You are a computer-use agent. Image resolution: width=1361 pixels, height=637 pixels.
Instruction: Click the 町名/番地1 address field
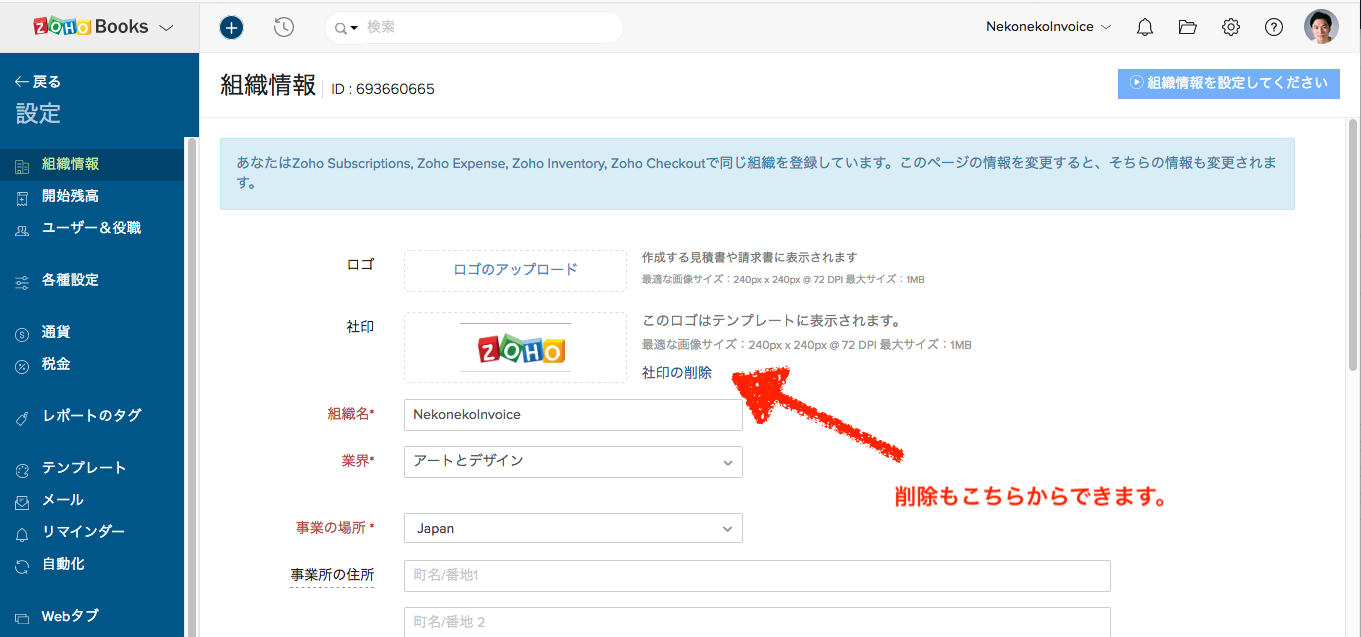757,576
